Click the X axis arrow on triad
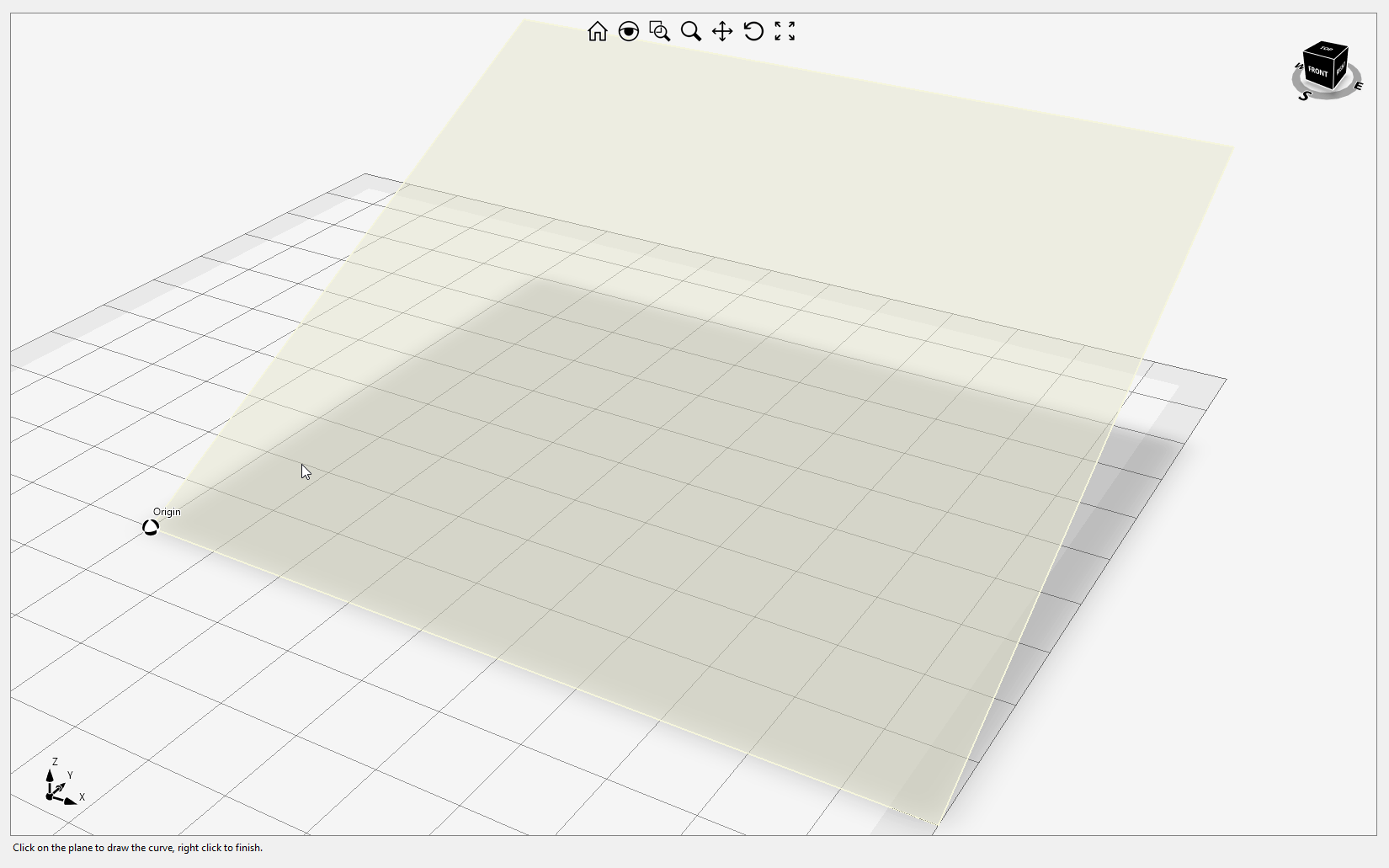Screen dimensions: 1389x868 (x=70, y=801)
